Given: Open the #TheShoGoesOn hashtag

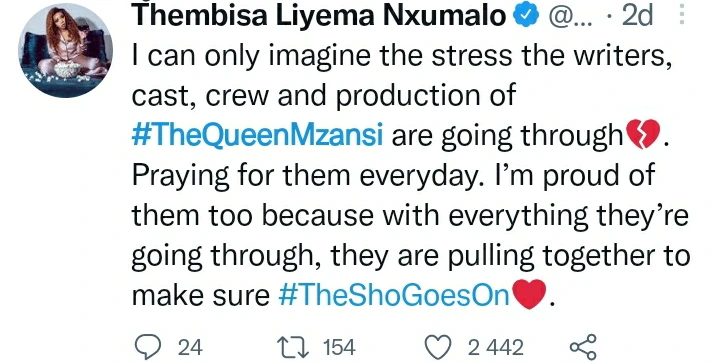Looking at the screenshot, I should [x=394, y=296].
